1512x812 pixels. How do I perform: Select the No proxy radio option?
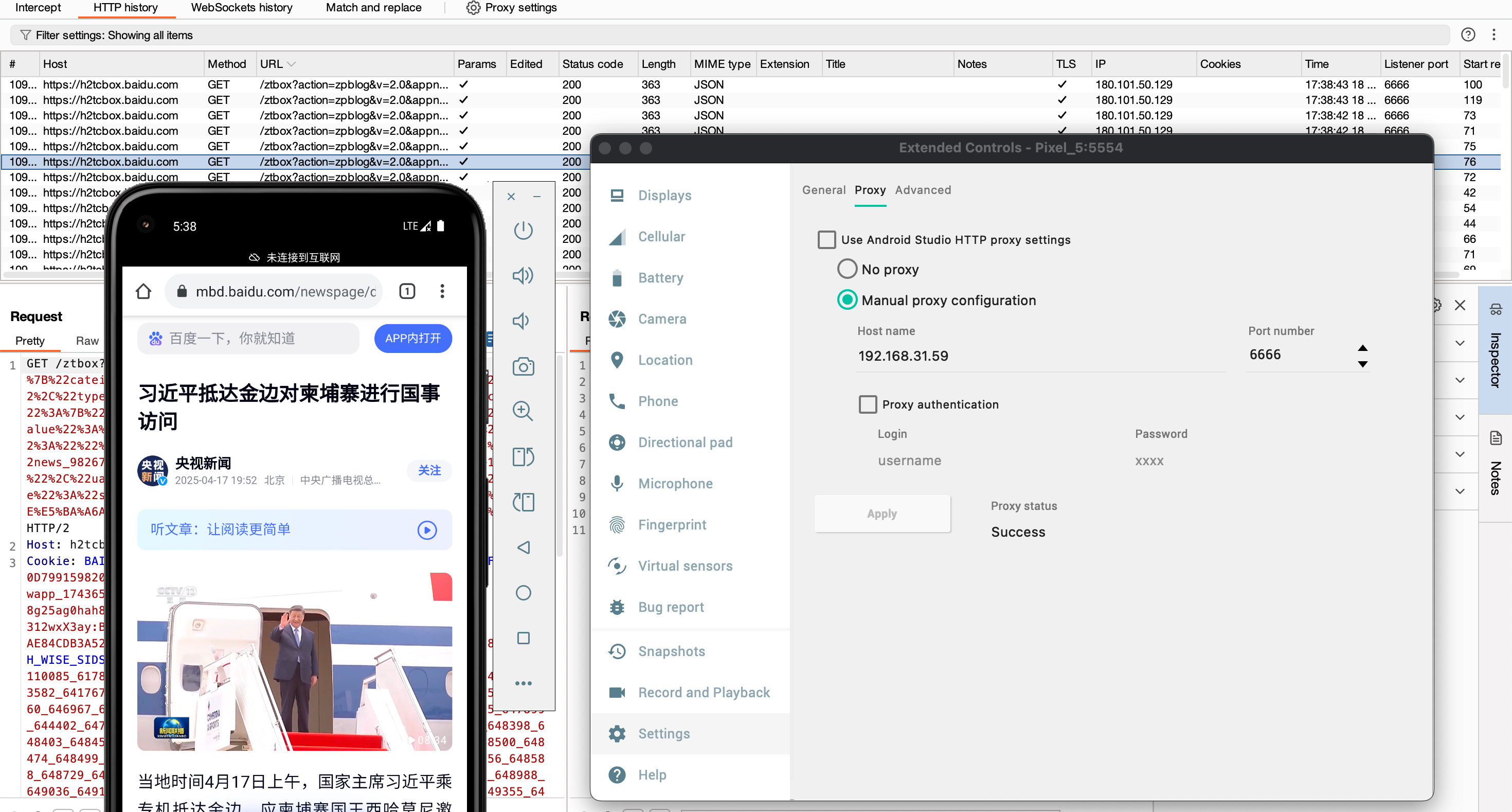[x=847, y=269]
